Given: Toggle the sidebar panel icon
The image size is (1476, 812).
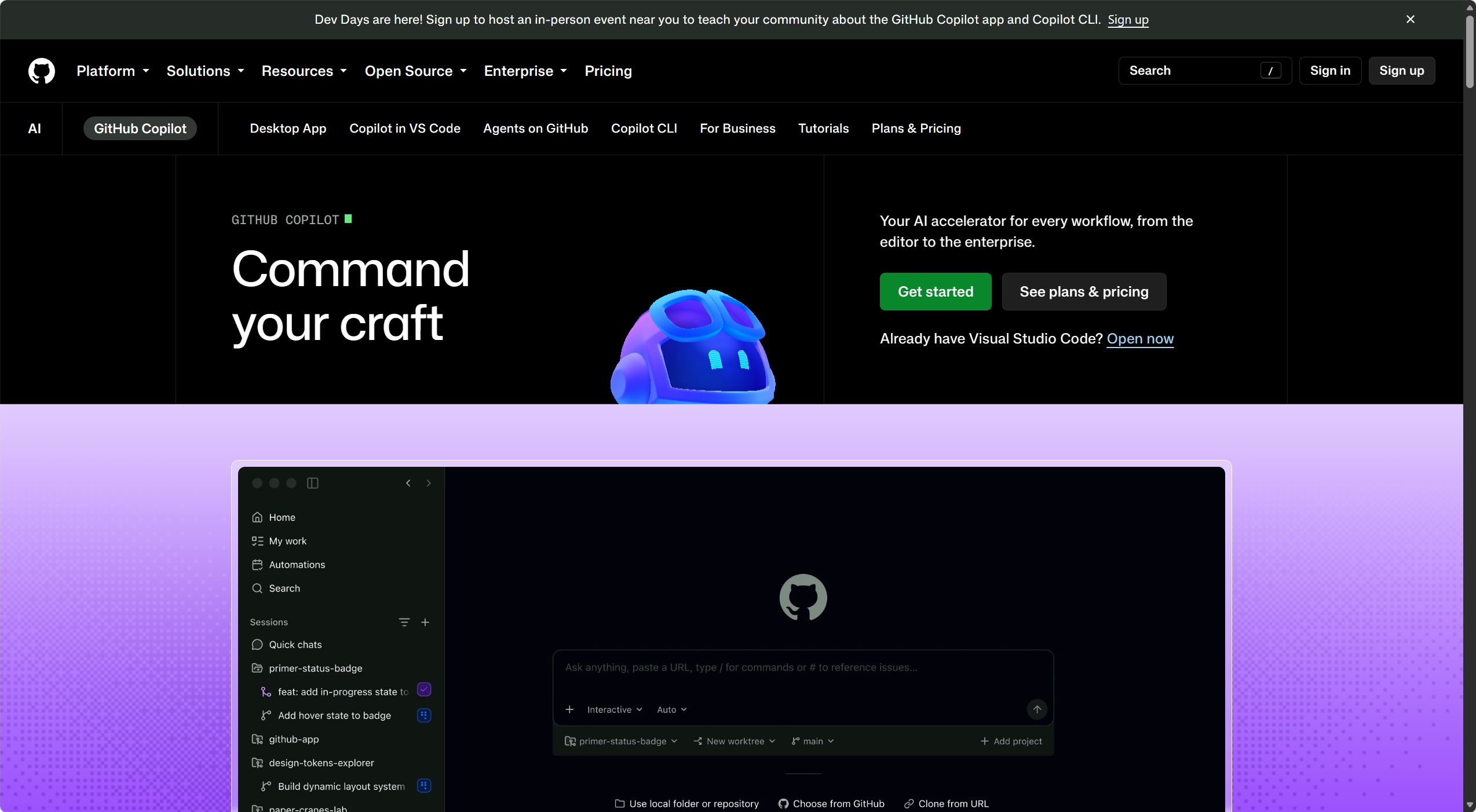Looking at the screenshot, I should click(313, 483).
